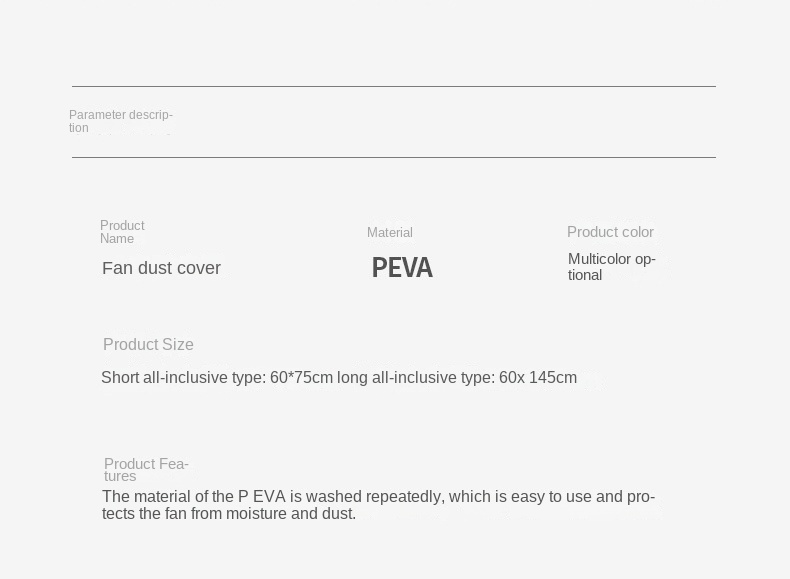This screenshot has width=790, height=579.
Task: Select the Product Size heading
Action: coord(148,344)
